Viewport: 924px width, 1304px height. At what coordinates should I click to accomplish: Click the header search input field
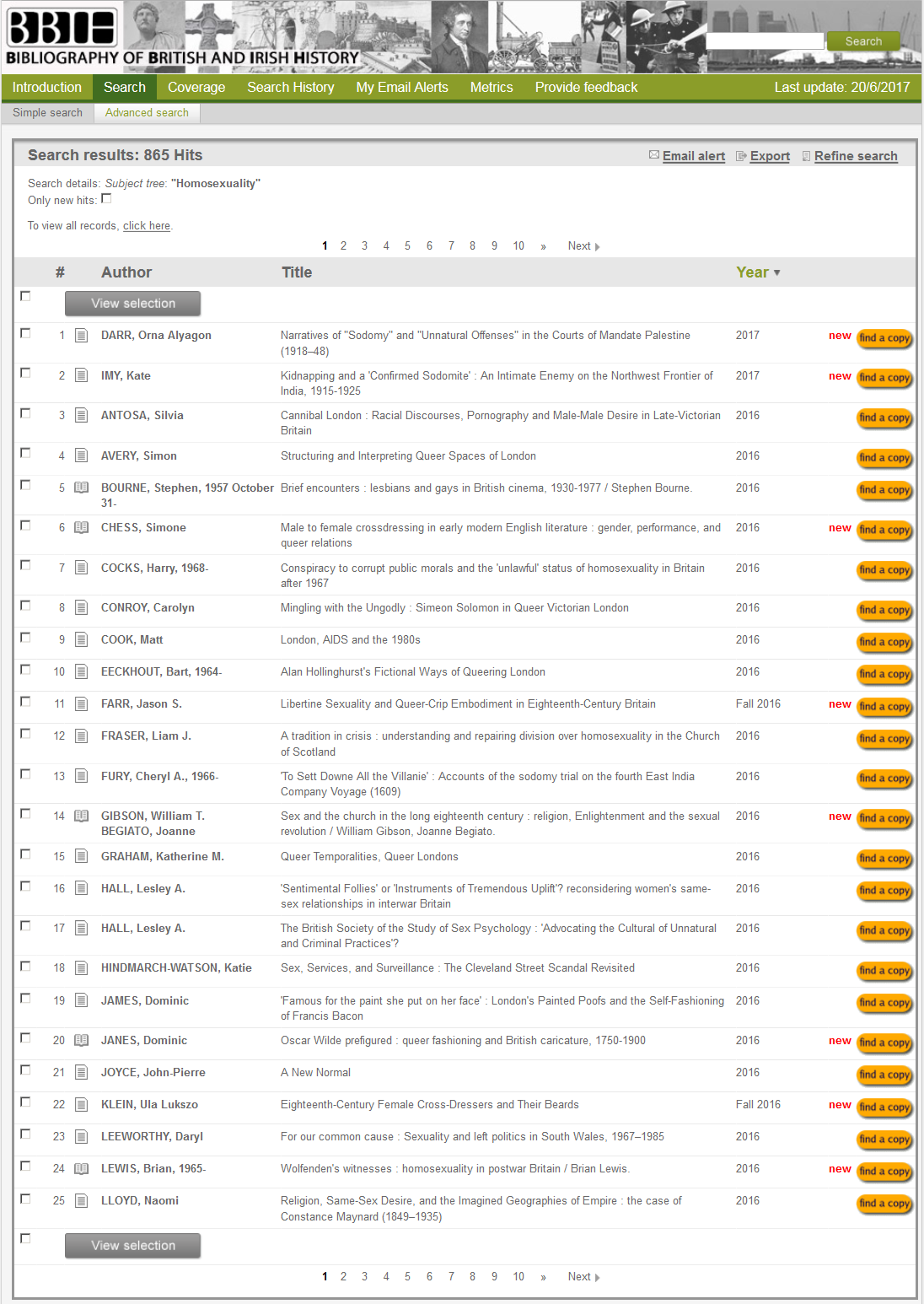click(x=764, y=41)
